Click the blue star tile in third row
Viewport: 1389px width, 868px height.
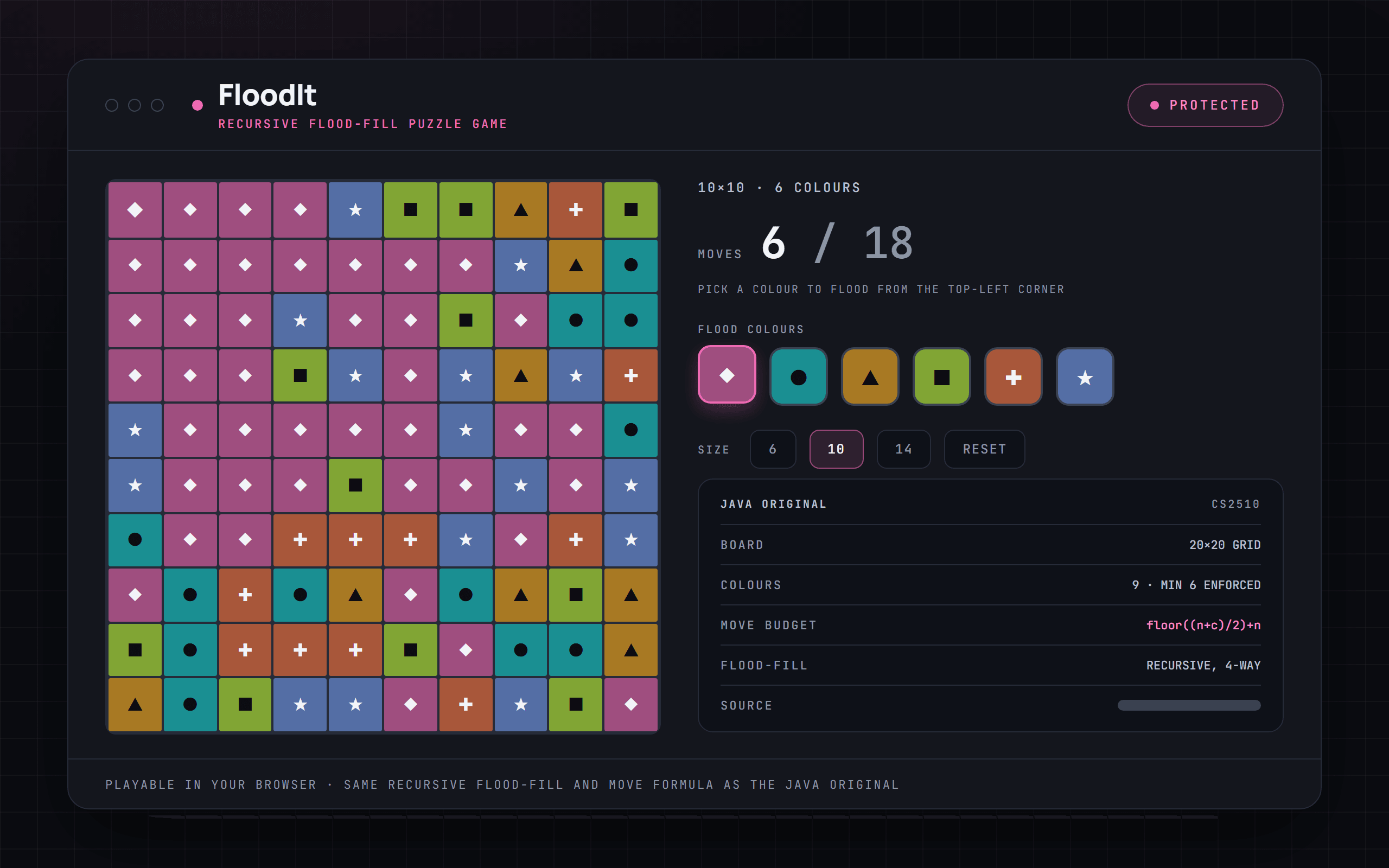[x=300, y=320]
